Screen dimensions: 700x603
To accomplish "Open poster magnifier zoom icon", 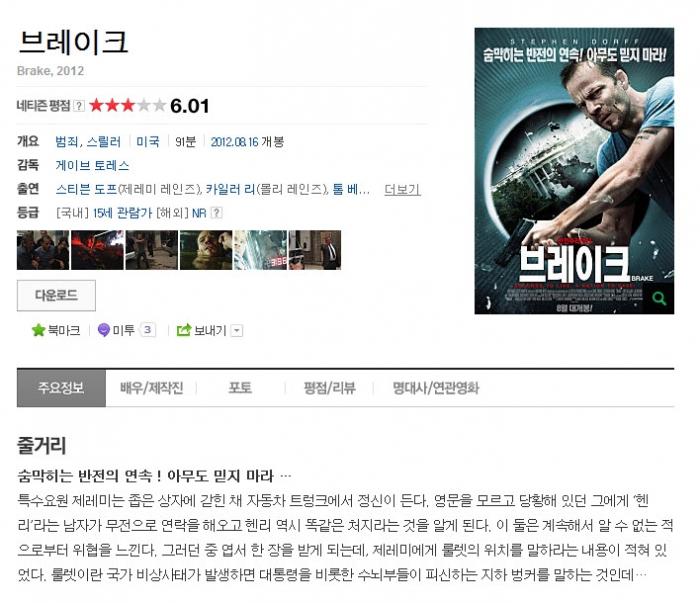I will (659, 298).
